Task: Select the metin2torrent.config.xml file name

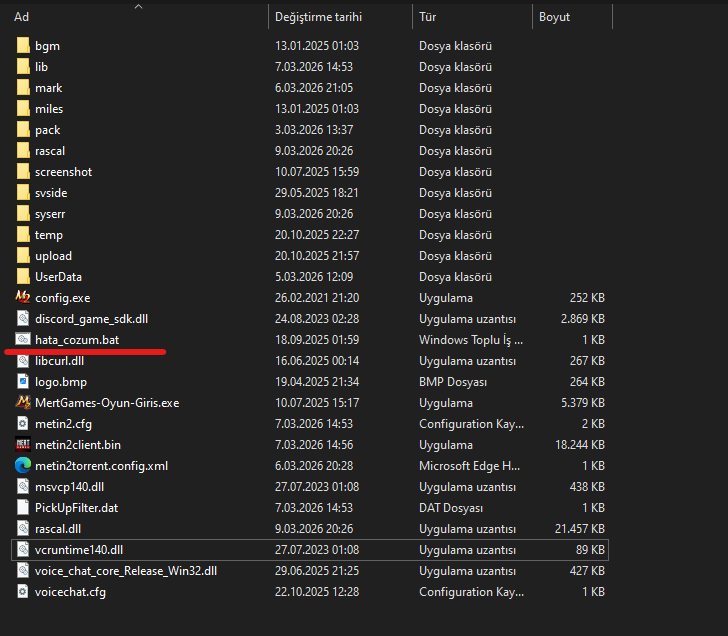Action: point(102,466)
